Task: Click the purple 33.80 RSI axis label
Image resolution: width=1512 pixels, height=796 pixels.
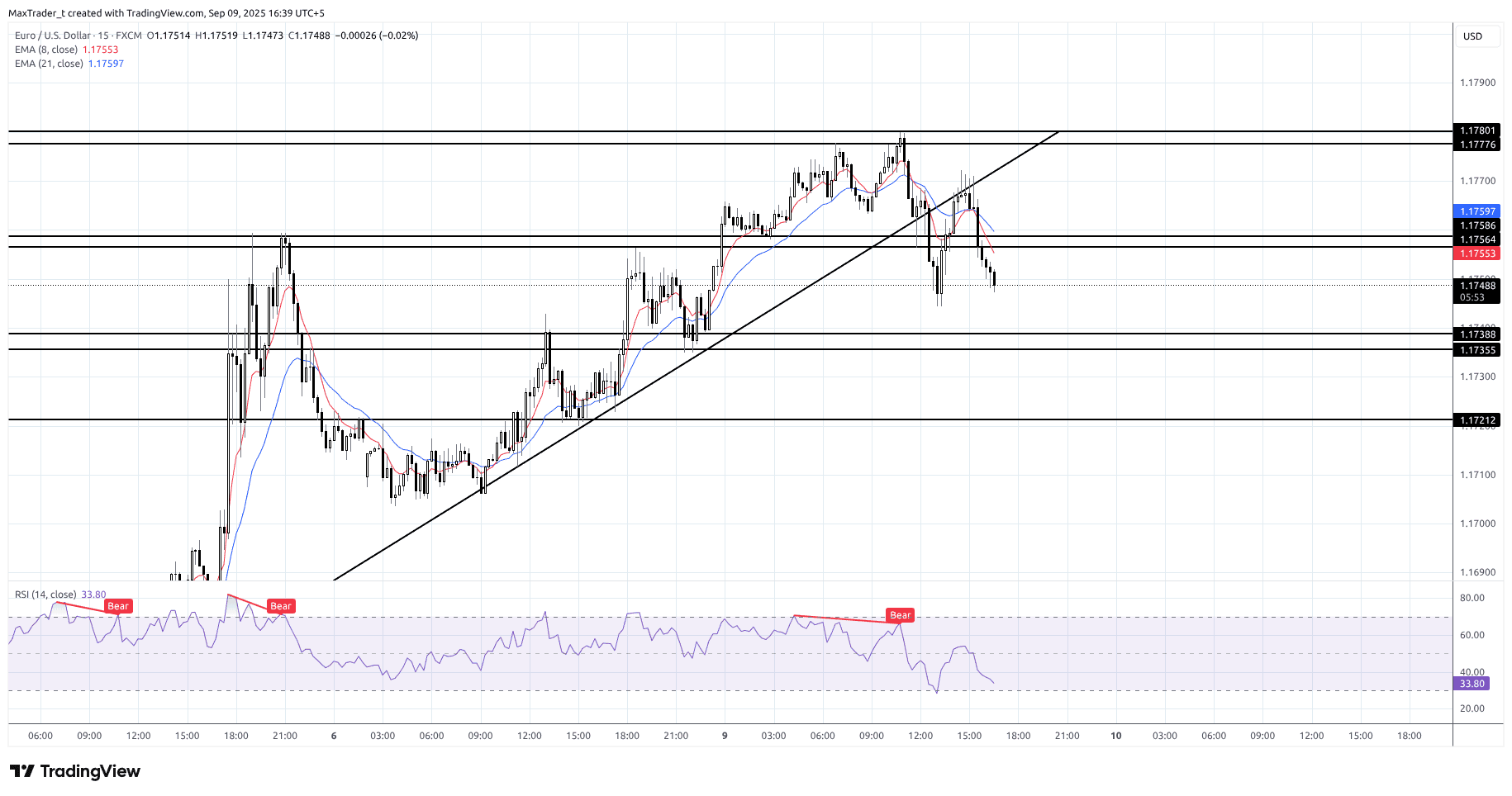Action: click(1472, 684)
